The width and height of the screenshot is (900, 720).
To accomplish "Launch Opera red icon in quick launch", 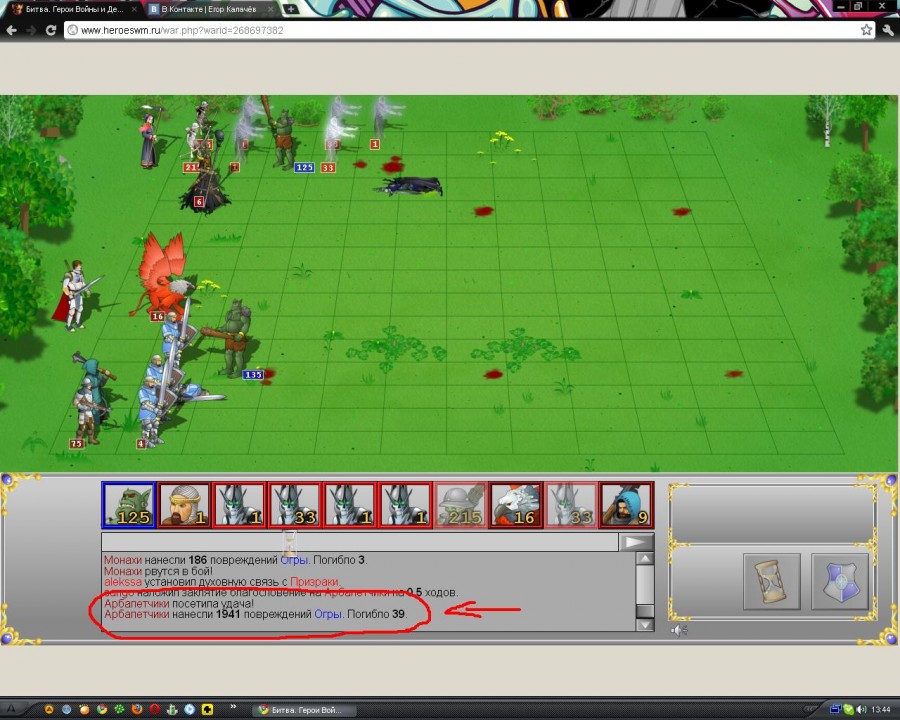I will (154, 709).
